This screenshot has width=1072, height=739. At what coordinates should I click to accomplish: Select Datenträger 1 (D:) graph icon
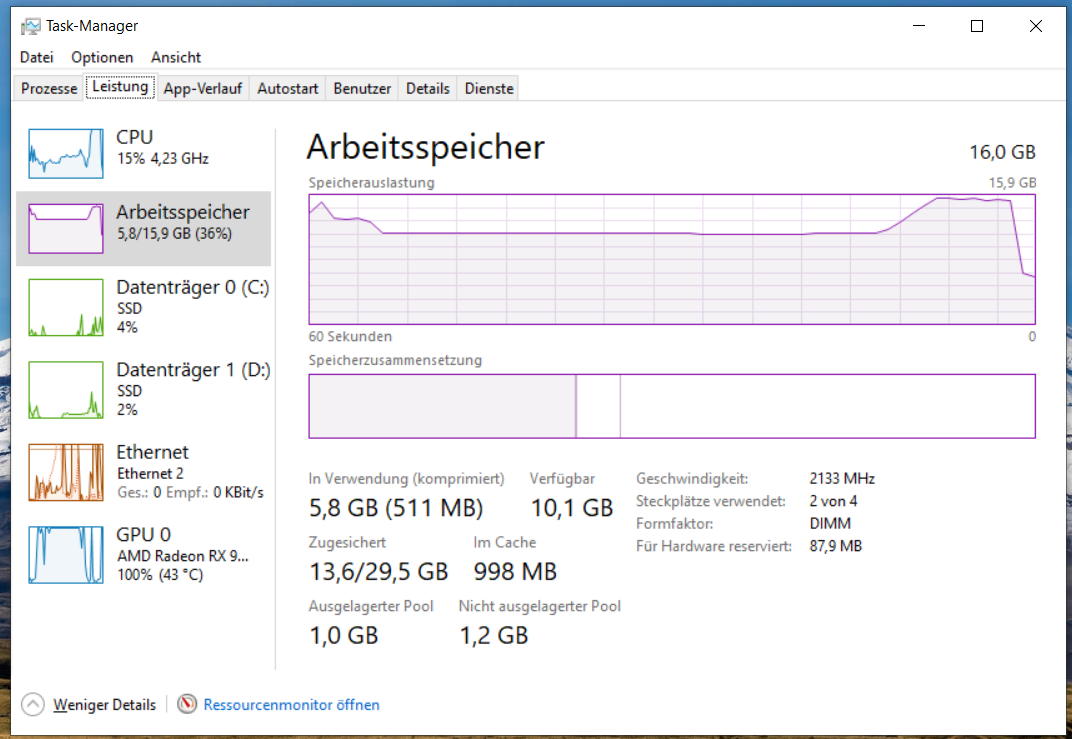point(66,390)
